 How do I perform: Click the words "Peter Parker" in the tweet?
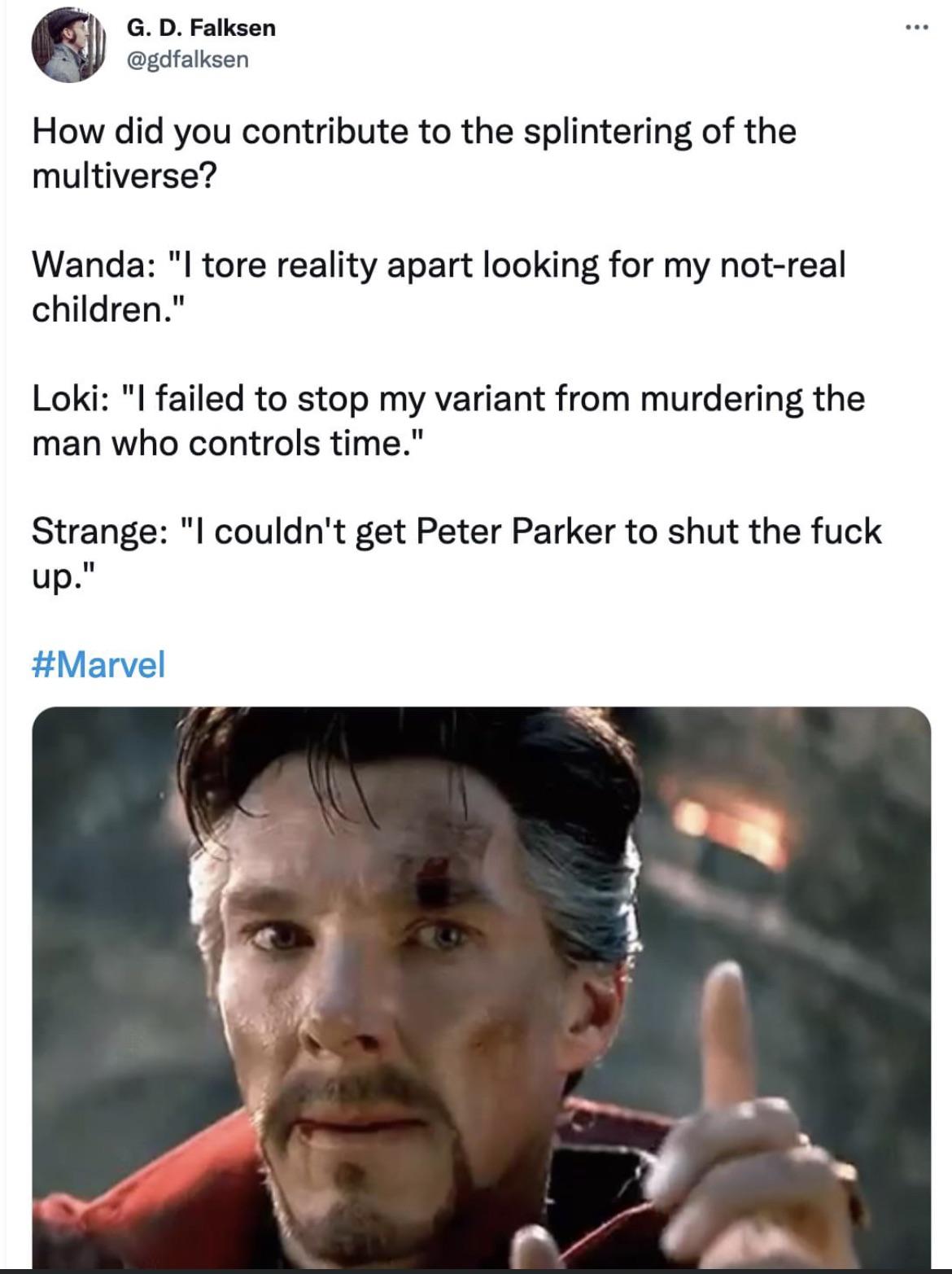coord(515,532)
